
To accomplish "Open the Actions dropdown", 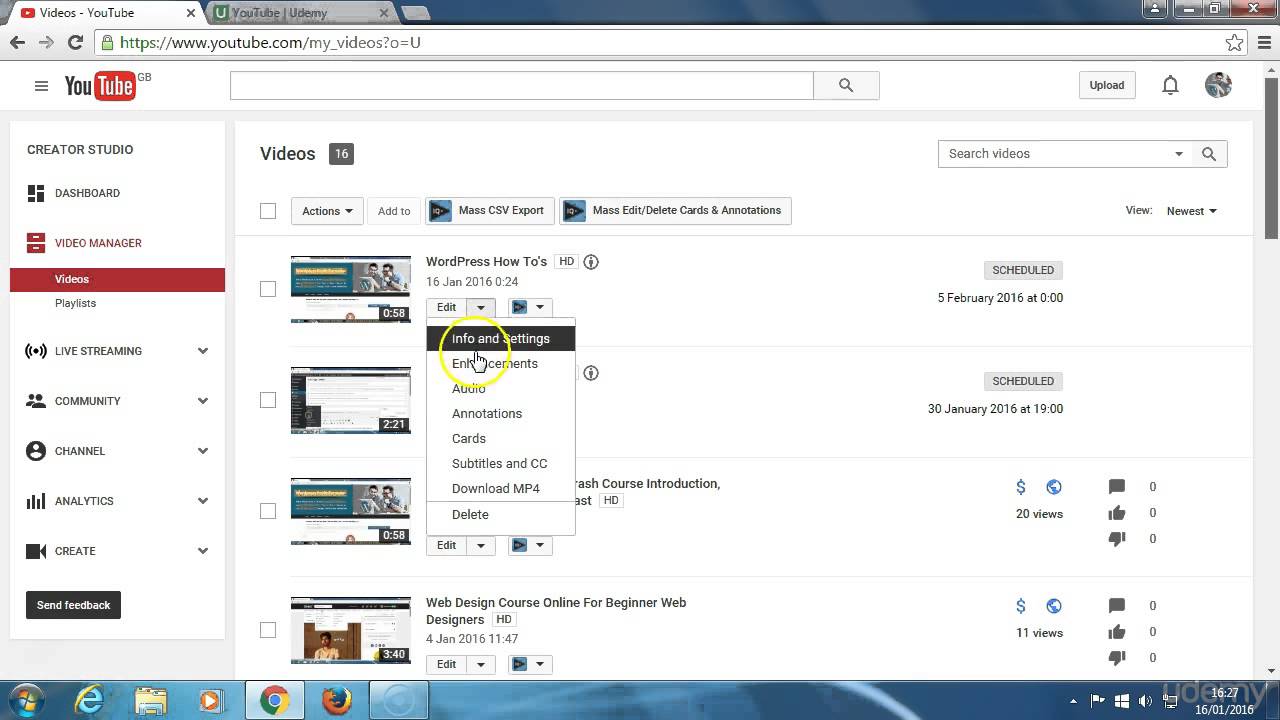I will pyautogui.click(x=327, y=211).
